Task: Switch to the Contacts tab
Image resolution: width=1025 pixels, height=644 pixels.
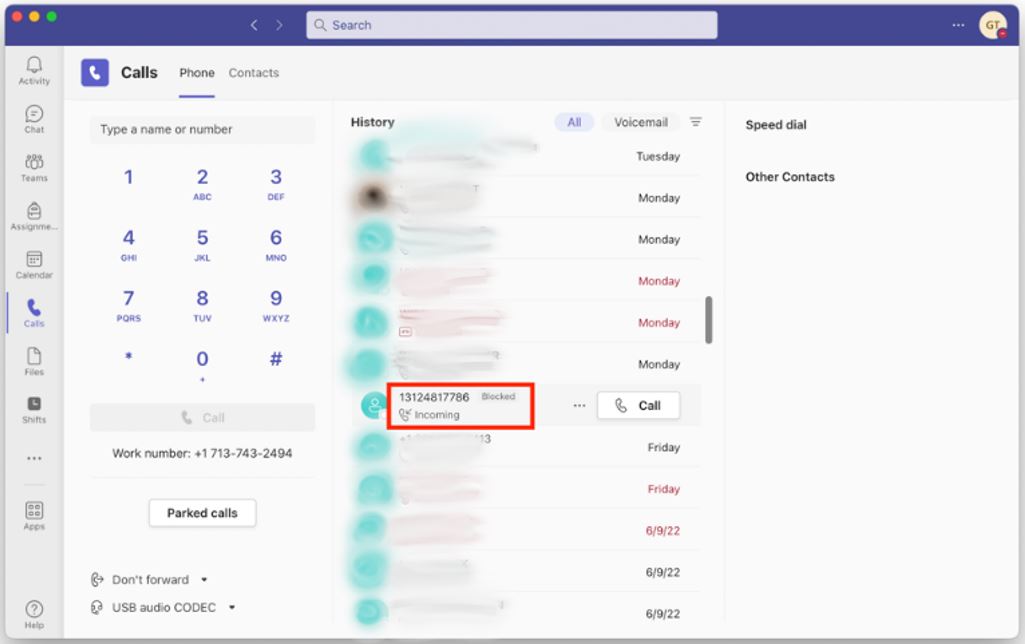Action: 253,72
